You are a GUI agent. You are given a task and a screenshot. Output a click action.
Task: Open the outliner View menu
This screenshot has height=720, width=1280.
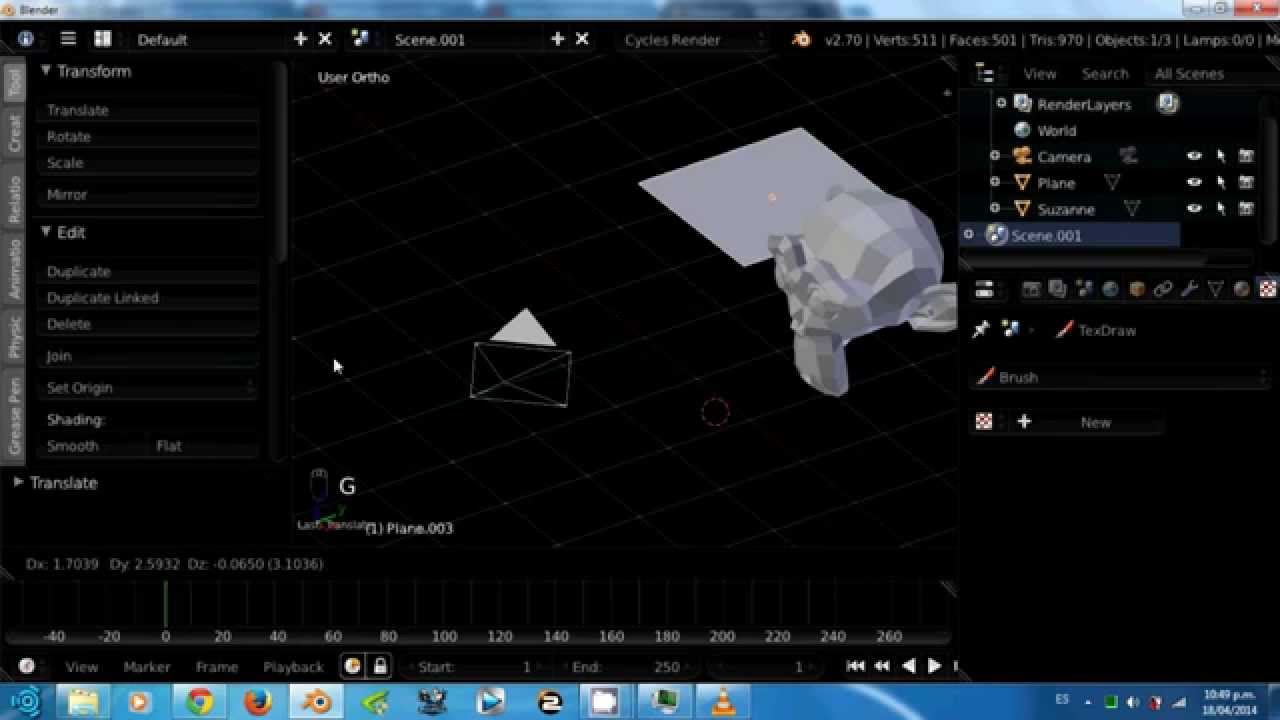1040,73
